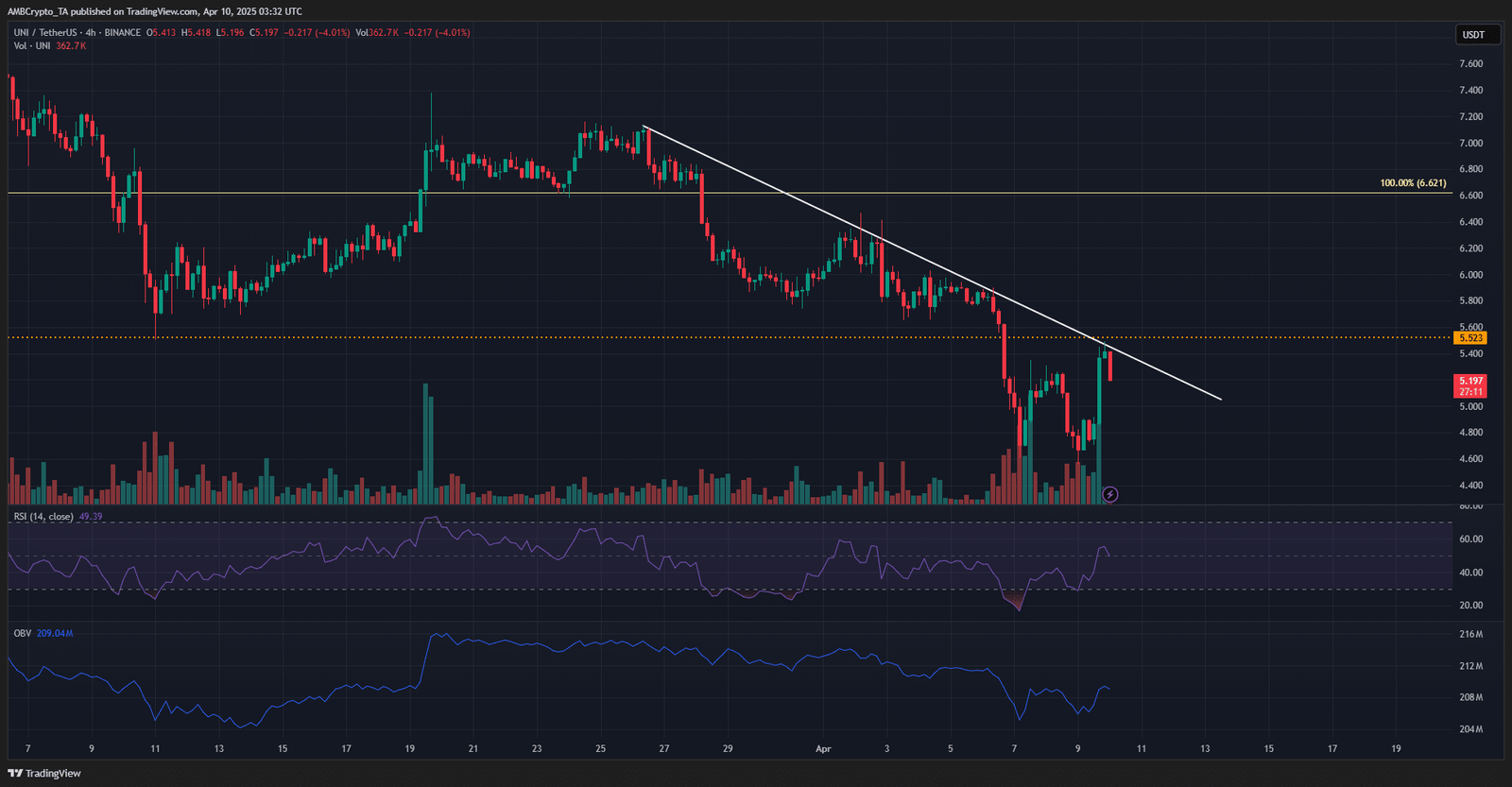Click the 7.600 label on the price axis
1512x787 pixels.
[x=1470, y=64]
